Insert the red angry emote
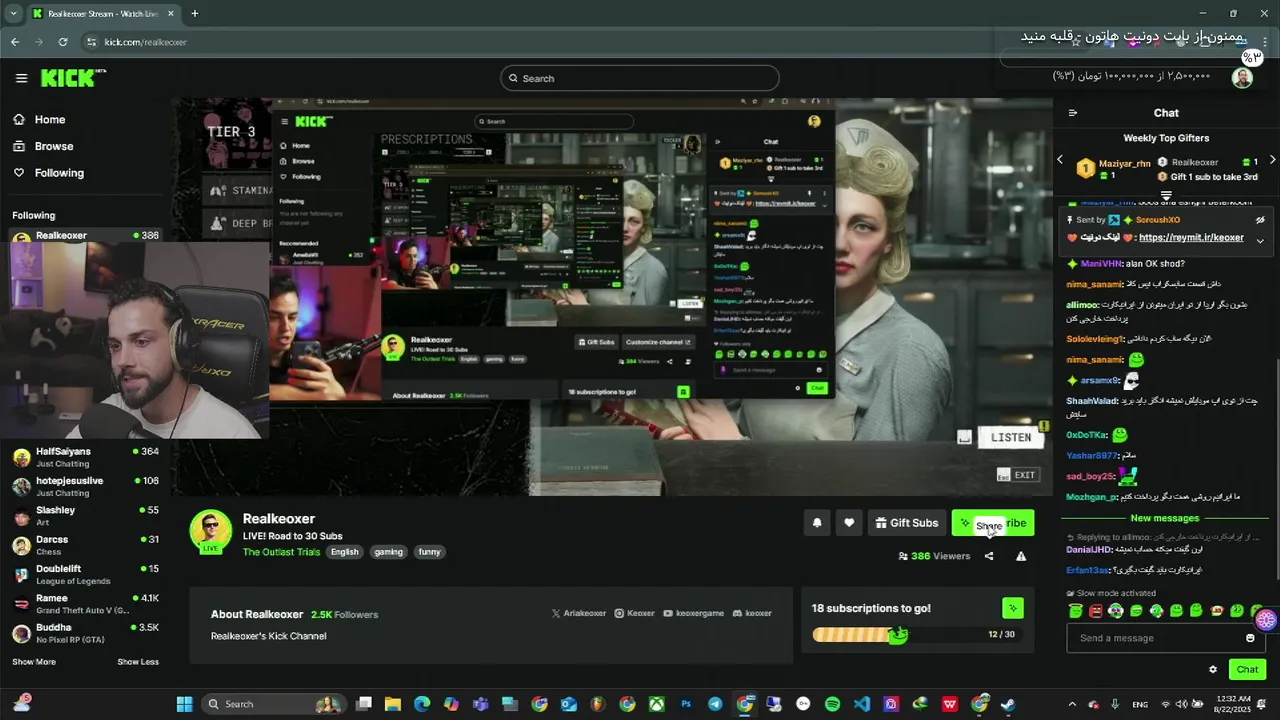This screenshot has width=1280, height=720. coord(1096,611)
